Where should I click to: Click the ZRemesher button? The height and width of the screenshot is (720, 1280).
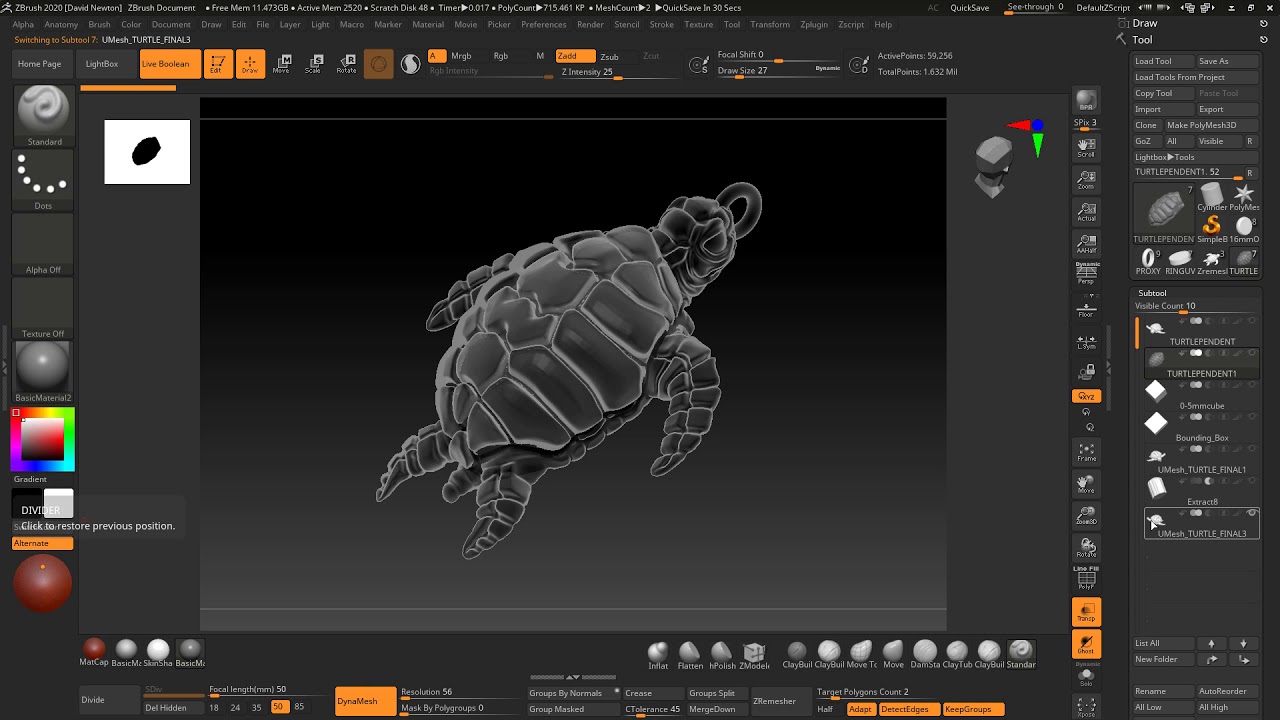point(774,701)
